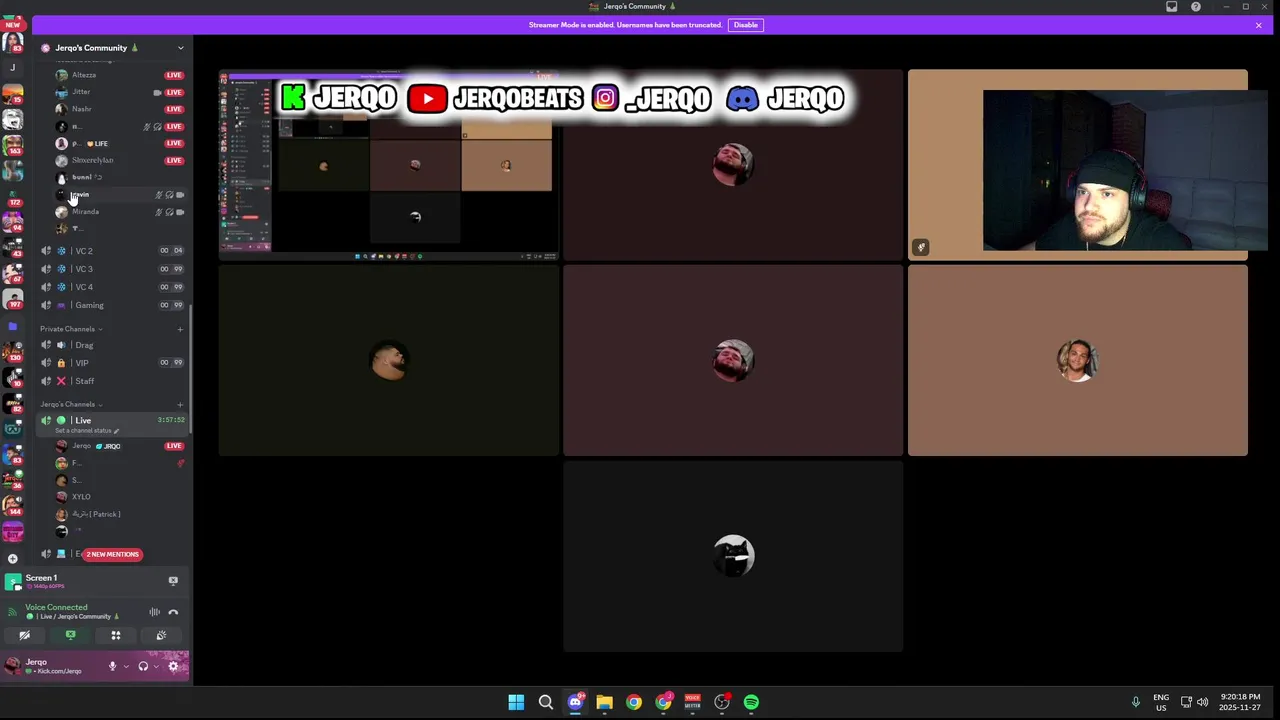The width and height of the screenshot is (1280, 720).
Task: Click the LIVE badge next to Altezza
Action: [x=174, y=75]
